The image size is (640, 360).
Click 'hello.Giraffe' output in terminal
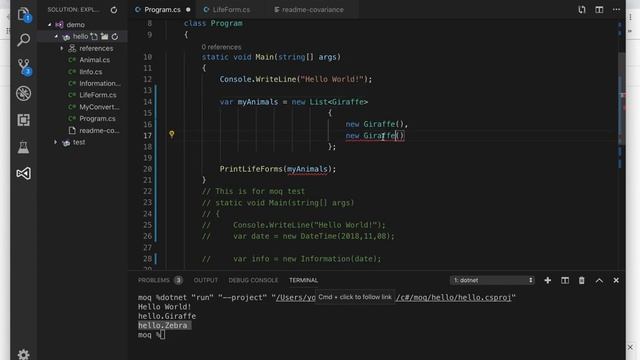(167, 316)
